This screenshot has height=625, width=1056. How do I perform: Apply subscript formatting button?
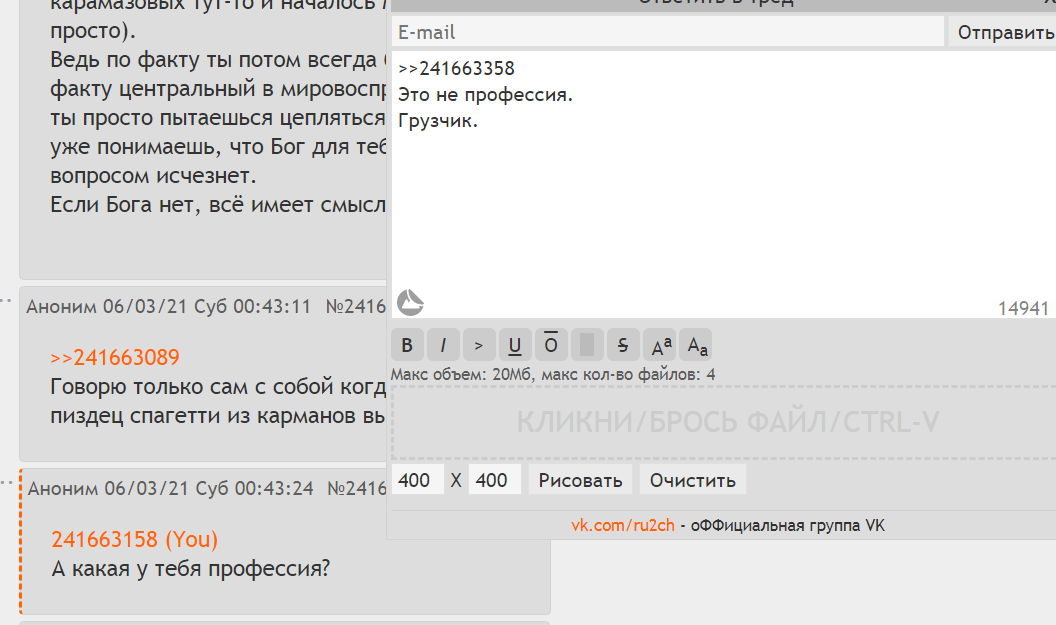tap(696, 346)
